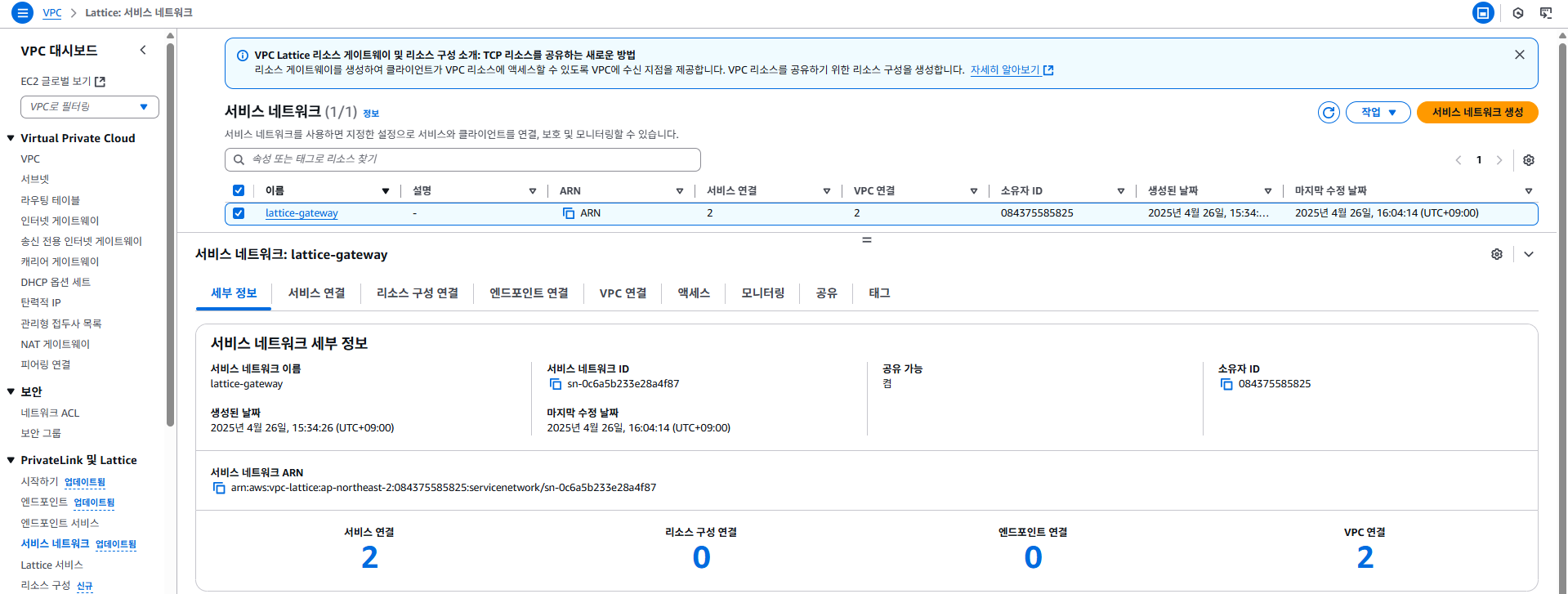Viewport: 1568px width, 594px height.
Task: Copy the owner ID in details panel
Action: click(1226, 384)
